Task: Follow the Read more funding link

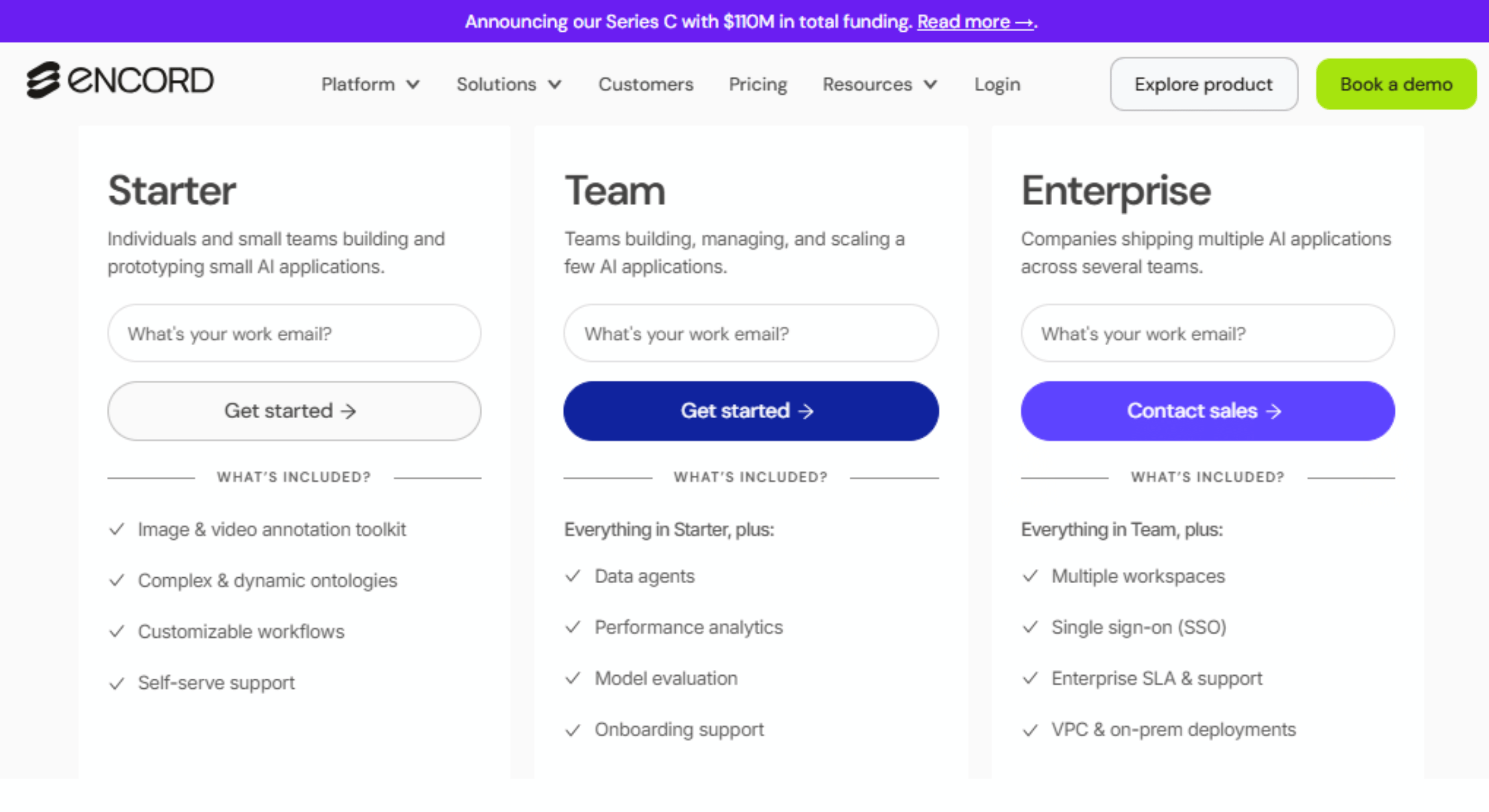Action: [x=975, y=22]
